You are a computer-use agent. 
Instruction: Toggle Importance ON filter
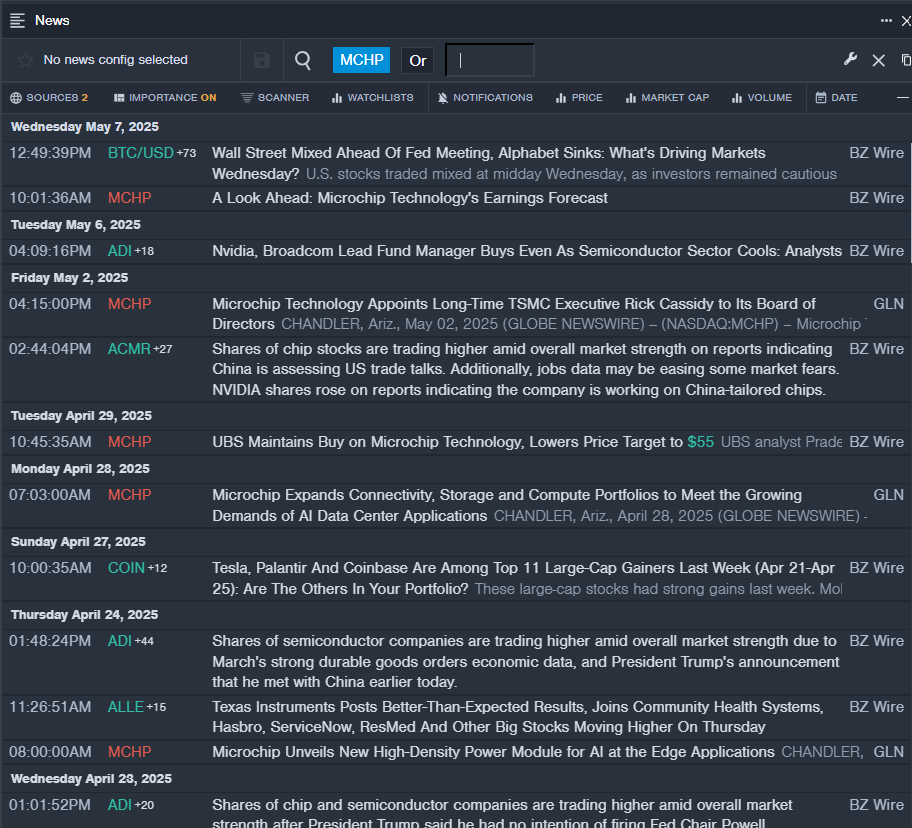[165, 98]
